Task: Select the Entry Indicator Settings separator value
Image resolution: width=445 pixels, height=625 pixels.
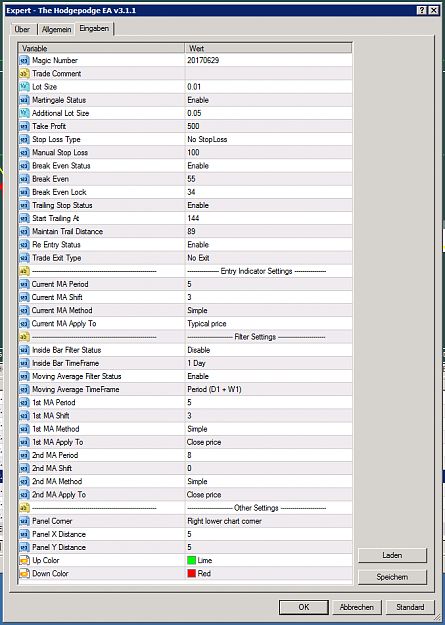Action: pyautogui.click(x=257, y=271)
